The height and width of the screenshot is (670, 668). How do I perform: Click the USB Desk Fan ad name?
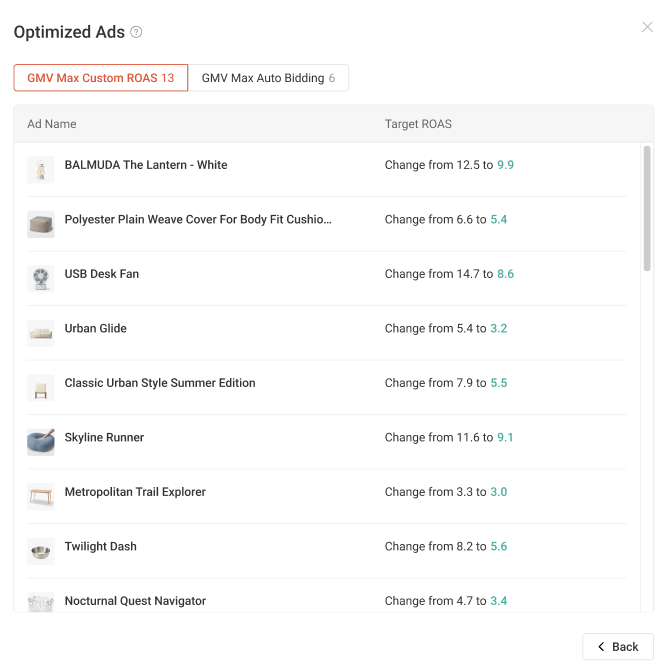tap(102, 274)
